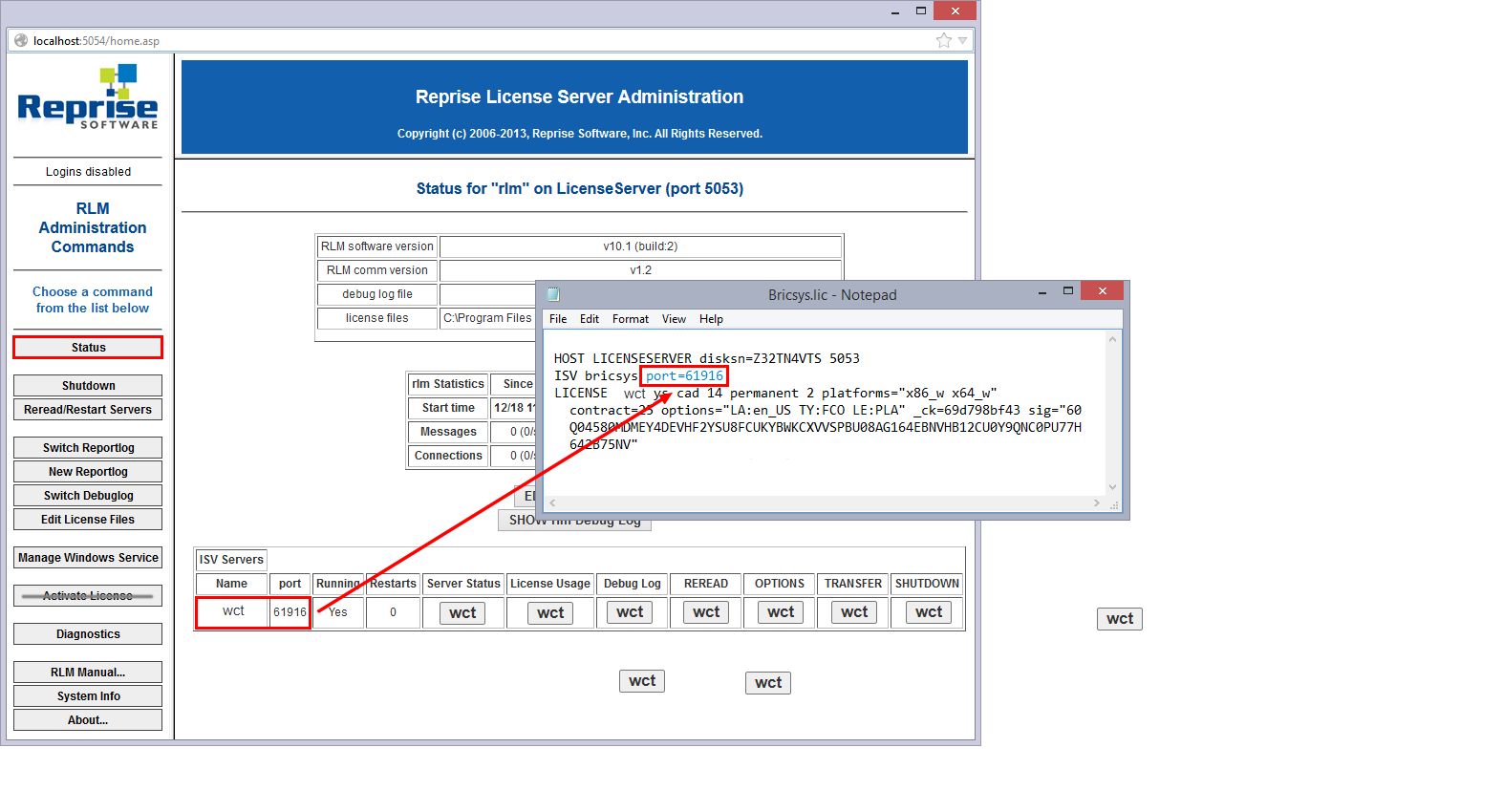Image resolution: width=1503 pixels, height=812 pixels.
Task: Click the Notepad icon in Bricsys.lic title bar
Action: (552, 294)
